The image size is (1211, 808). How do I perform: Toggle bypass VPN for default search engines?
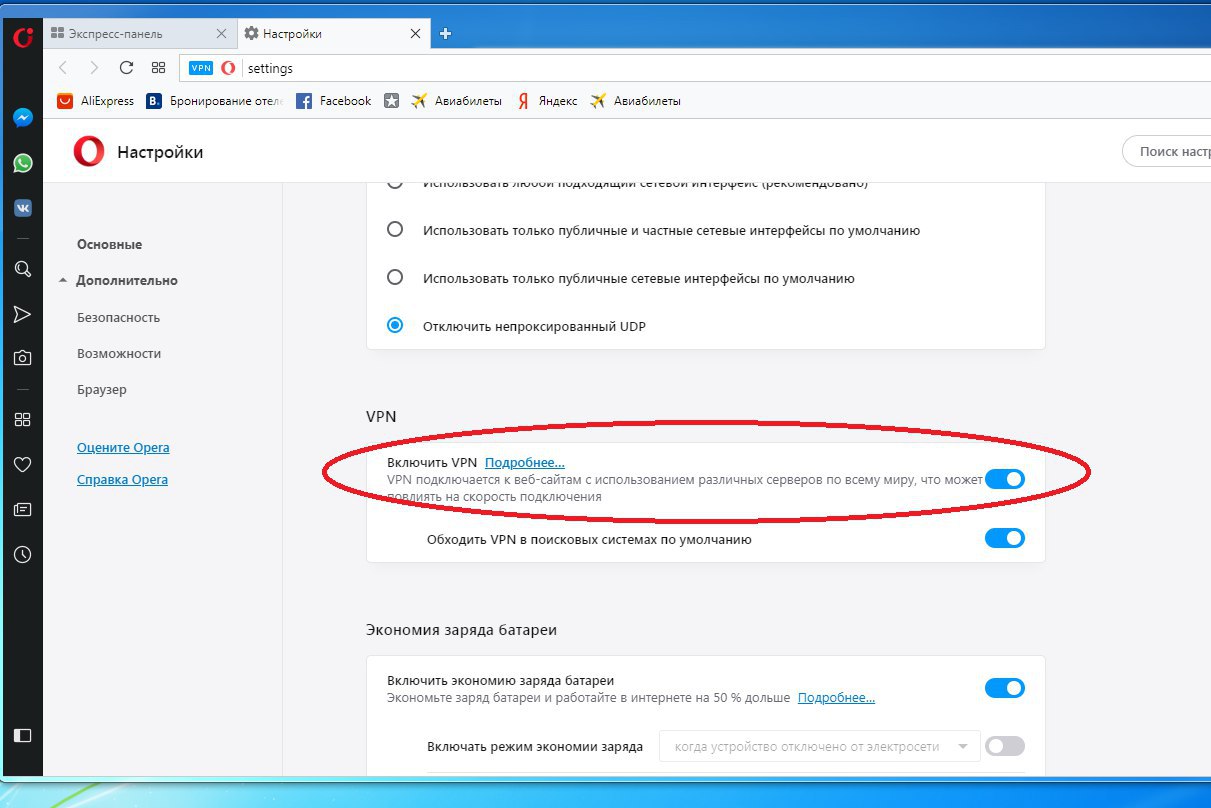click(1005, 538)
